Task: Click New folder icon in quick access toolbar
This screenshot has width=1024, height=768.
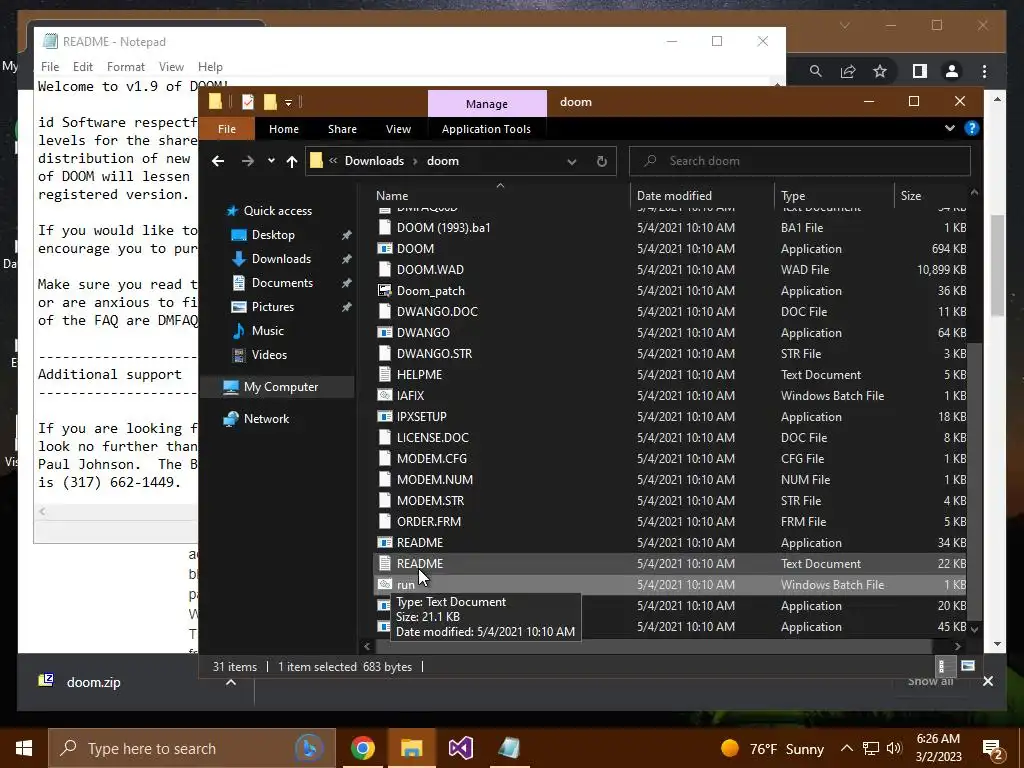Action: [270, 102]
